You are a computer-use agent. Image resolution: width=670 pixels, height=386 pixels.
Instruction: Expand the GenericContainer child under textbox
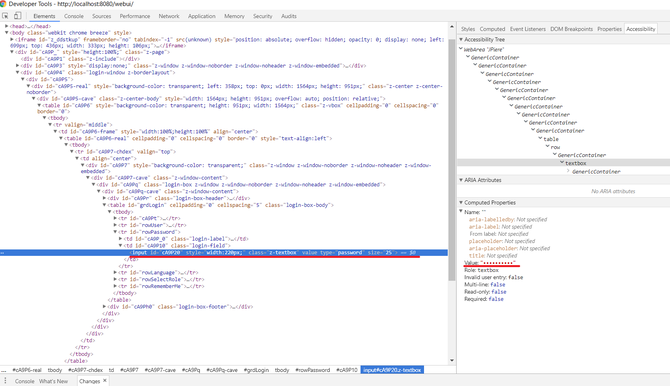[x=568, y=171]
